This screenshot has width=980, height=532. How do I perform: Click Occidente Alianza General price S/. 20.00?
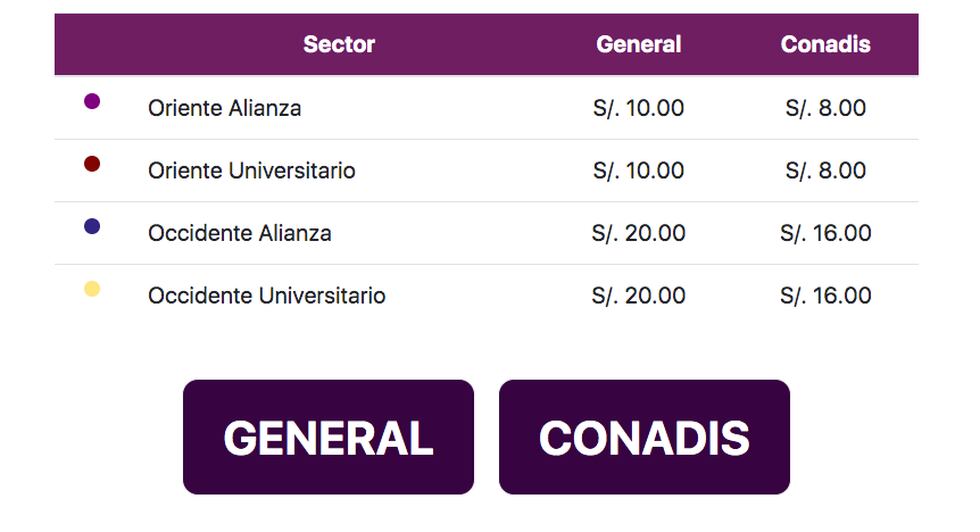point(638,233)
